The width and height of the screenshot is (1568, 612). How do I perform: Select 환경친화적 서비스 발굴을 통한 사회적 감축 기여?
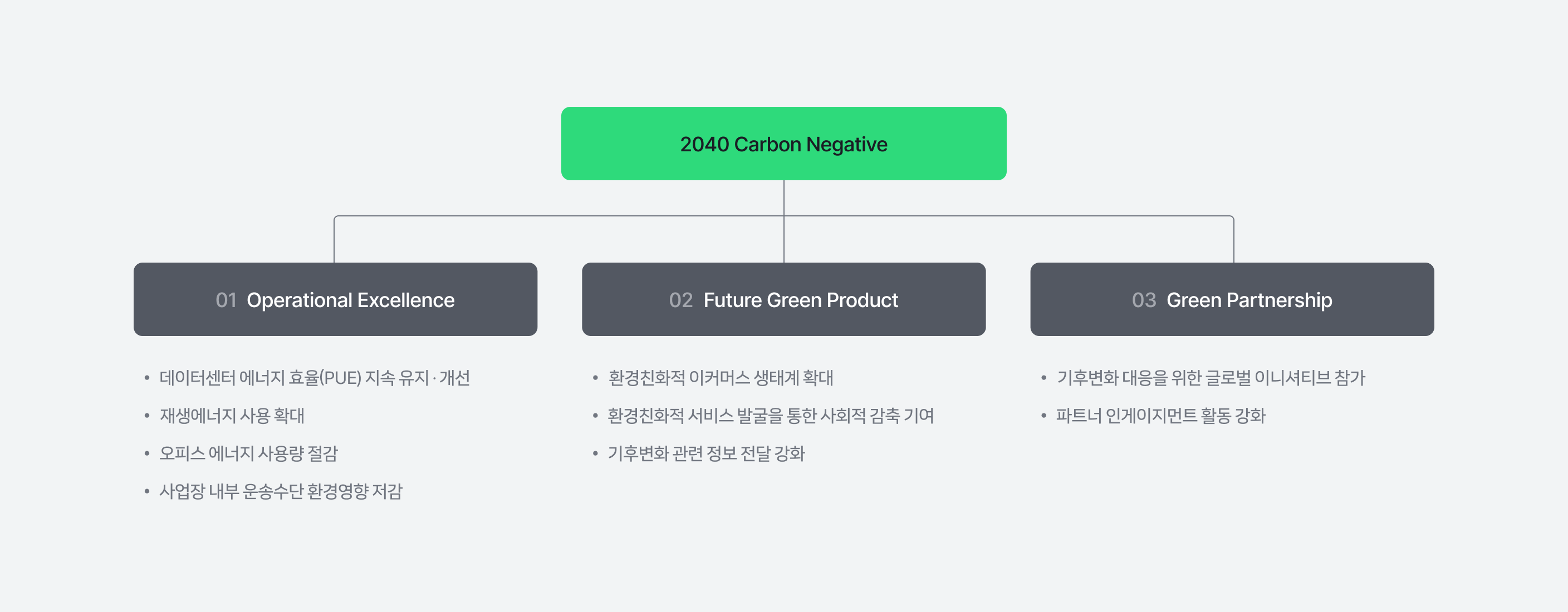[771, 416]
